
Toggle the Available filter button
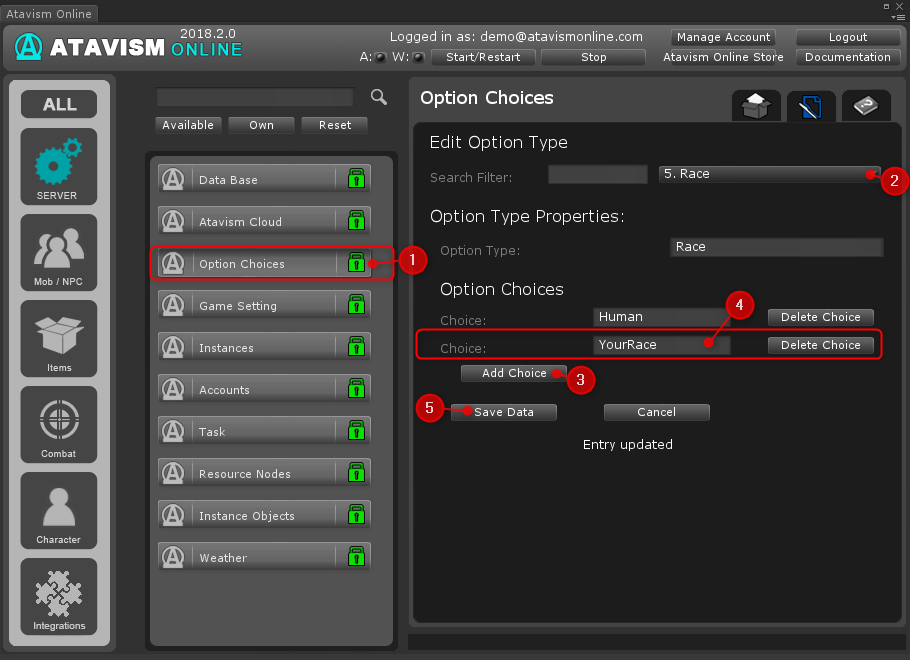(x=188, y=125)
